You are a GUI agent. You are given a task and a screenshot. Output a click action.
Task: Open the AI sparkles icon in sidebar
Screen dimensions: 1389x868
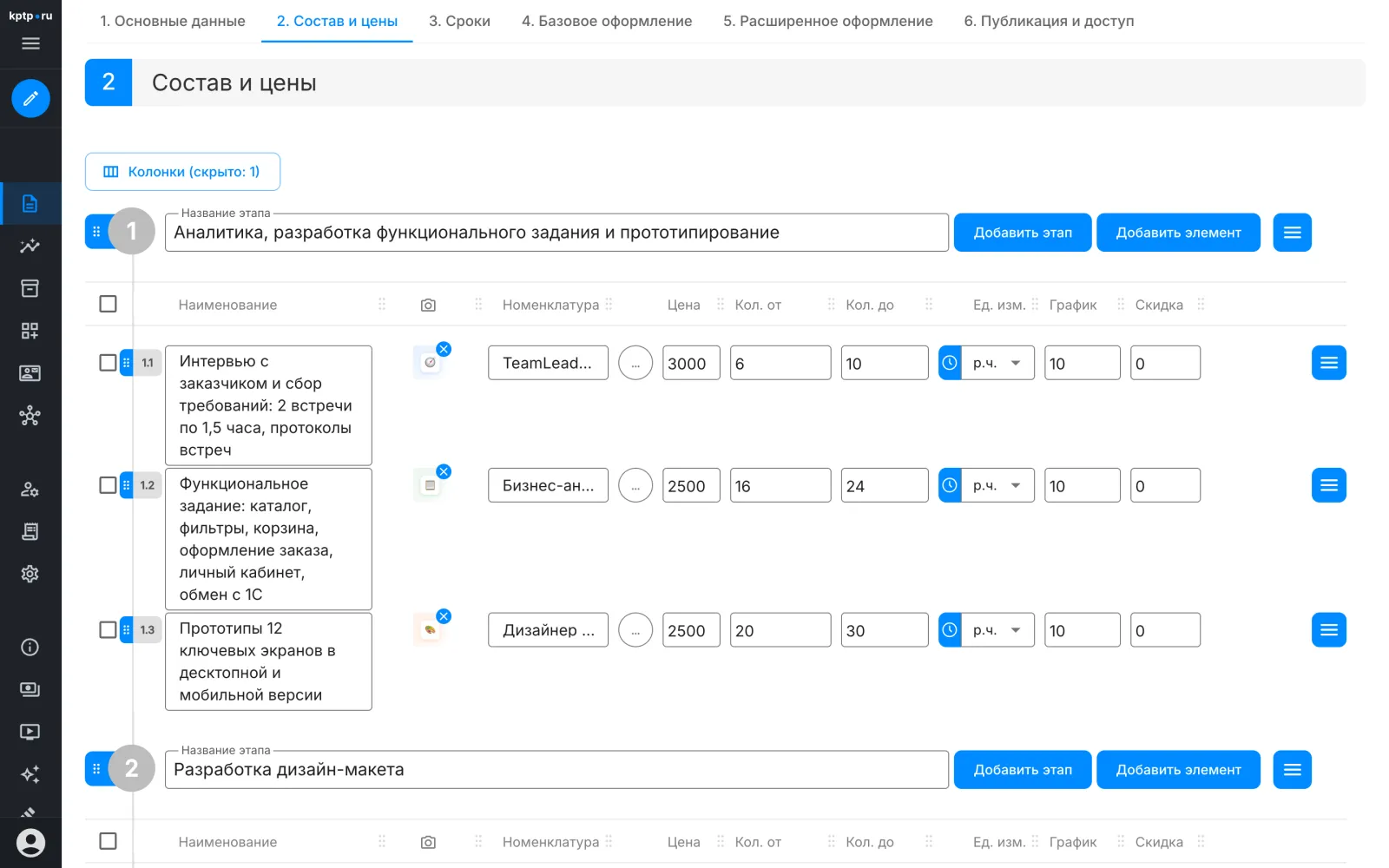(x=30, y=774)
